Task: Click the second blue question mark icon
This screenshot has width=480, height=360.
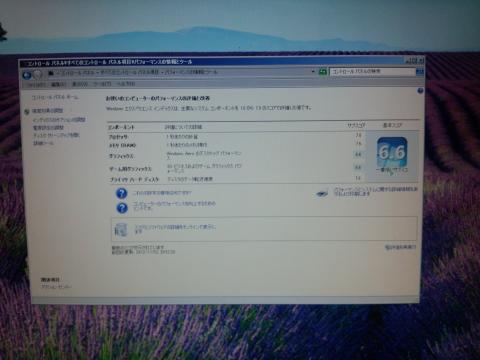Action: (122, 208)
